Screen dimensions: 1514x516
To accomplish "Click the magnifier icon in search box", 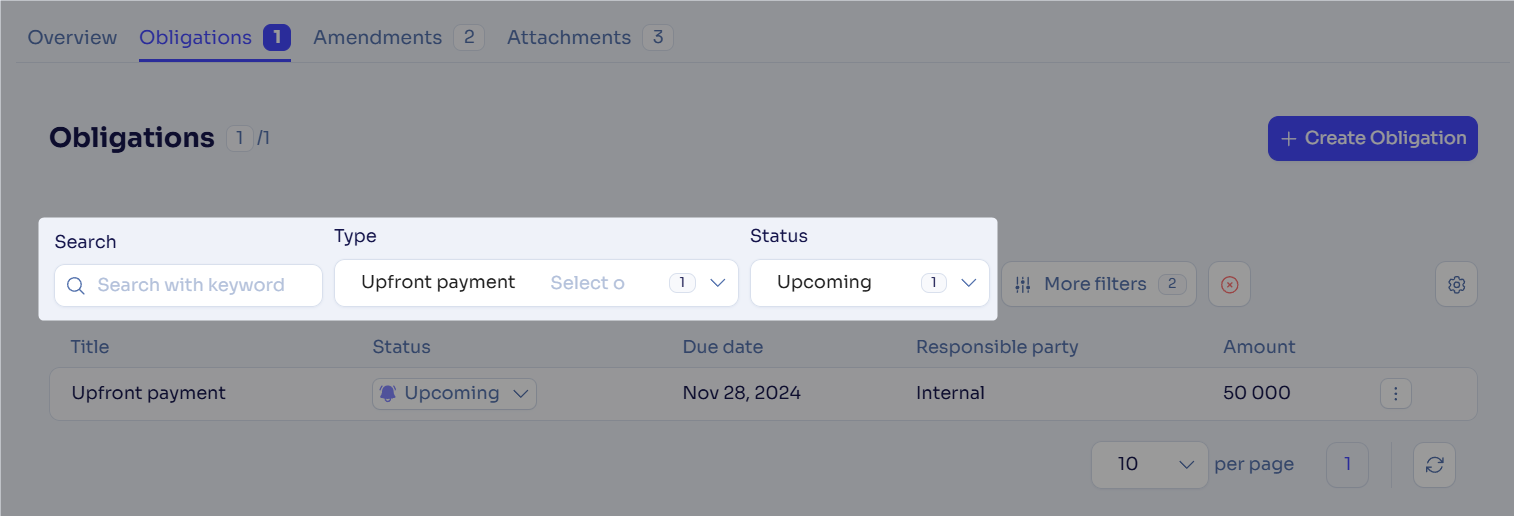I will pos(76,285).
